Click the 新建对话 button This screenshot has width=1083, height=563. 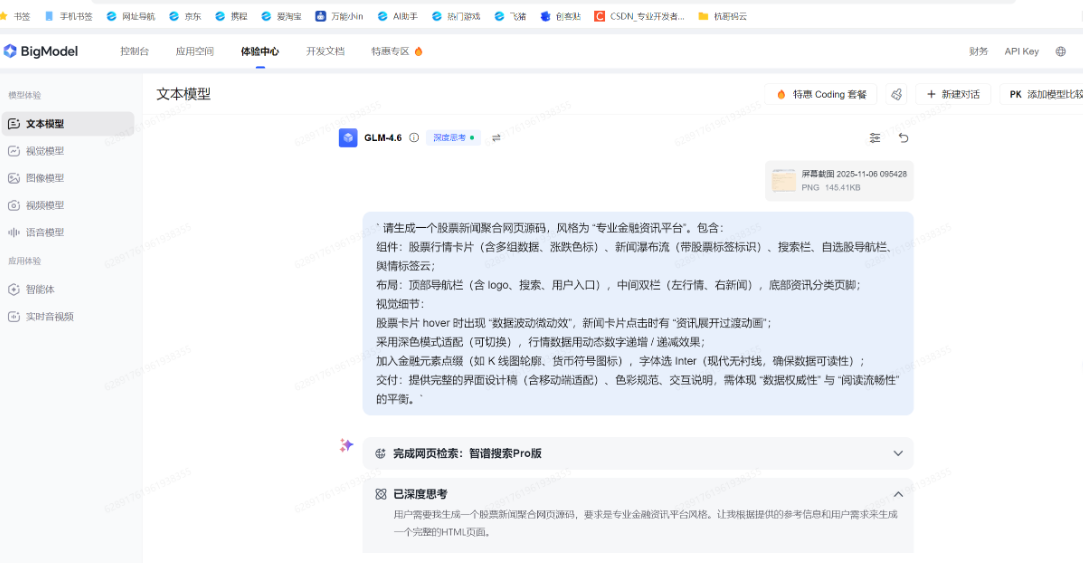click(x=953, y=94)
